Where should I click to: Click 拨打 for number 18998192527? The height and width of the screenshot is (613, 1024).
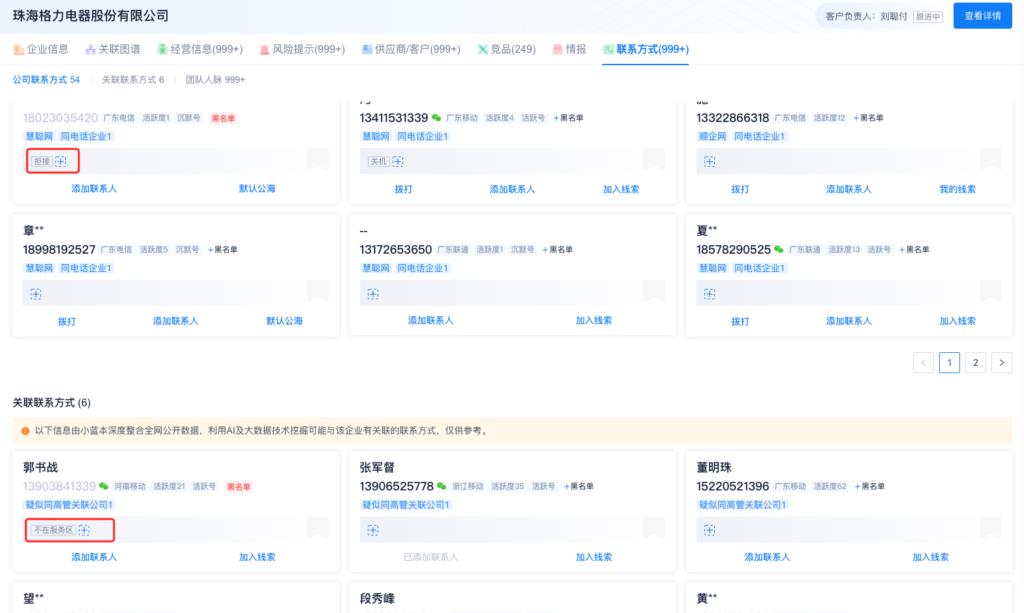tap(67, 321)
